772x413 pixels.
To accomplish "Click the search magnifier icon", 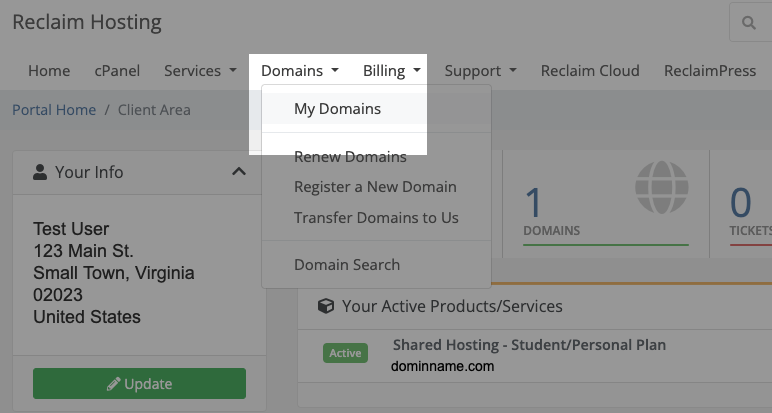I will [748, 23].
